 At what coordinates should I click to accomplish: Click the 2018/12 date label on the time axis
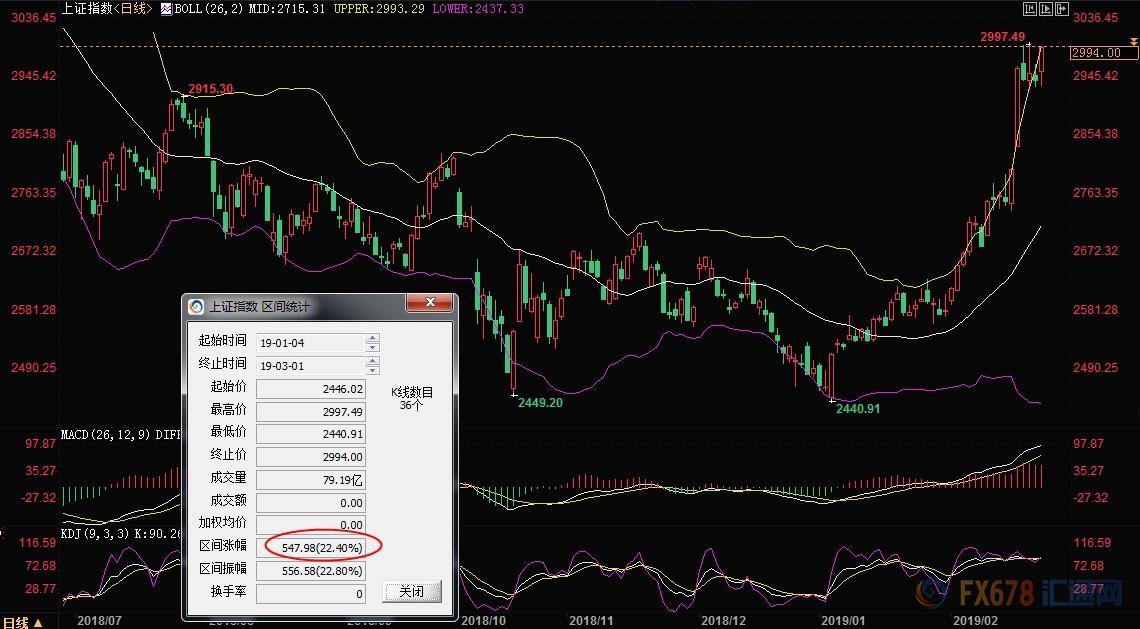723,621
